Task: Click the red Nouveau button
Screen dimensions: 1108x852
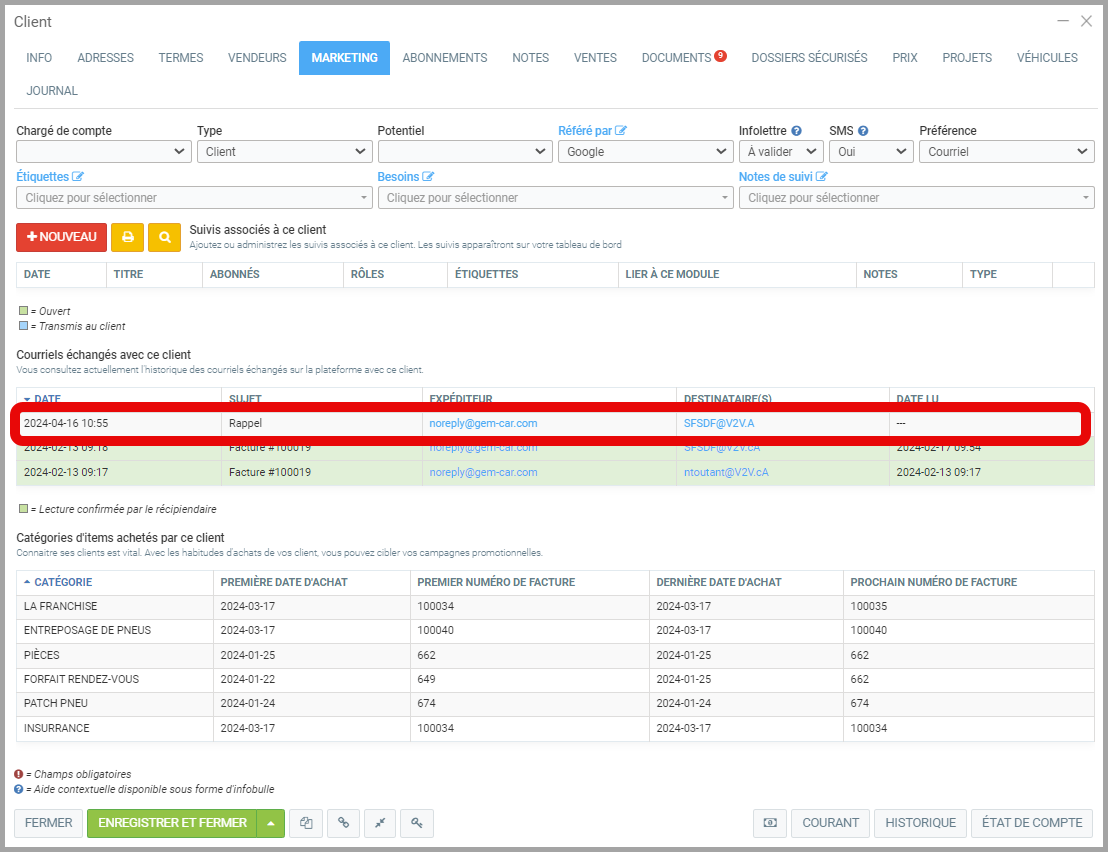Action: click(x=61, y=237)
